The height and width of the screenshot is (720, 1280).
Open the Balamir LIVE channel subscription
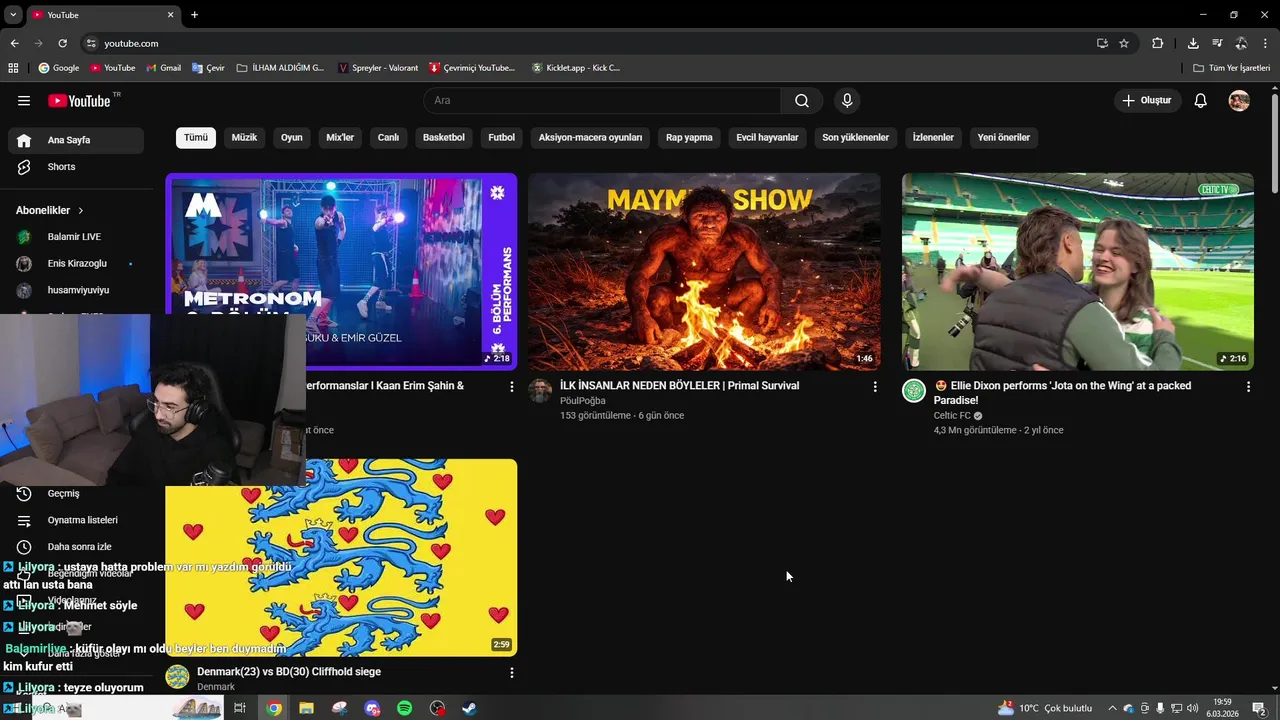point(75,237)
